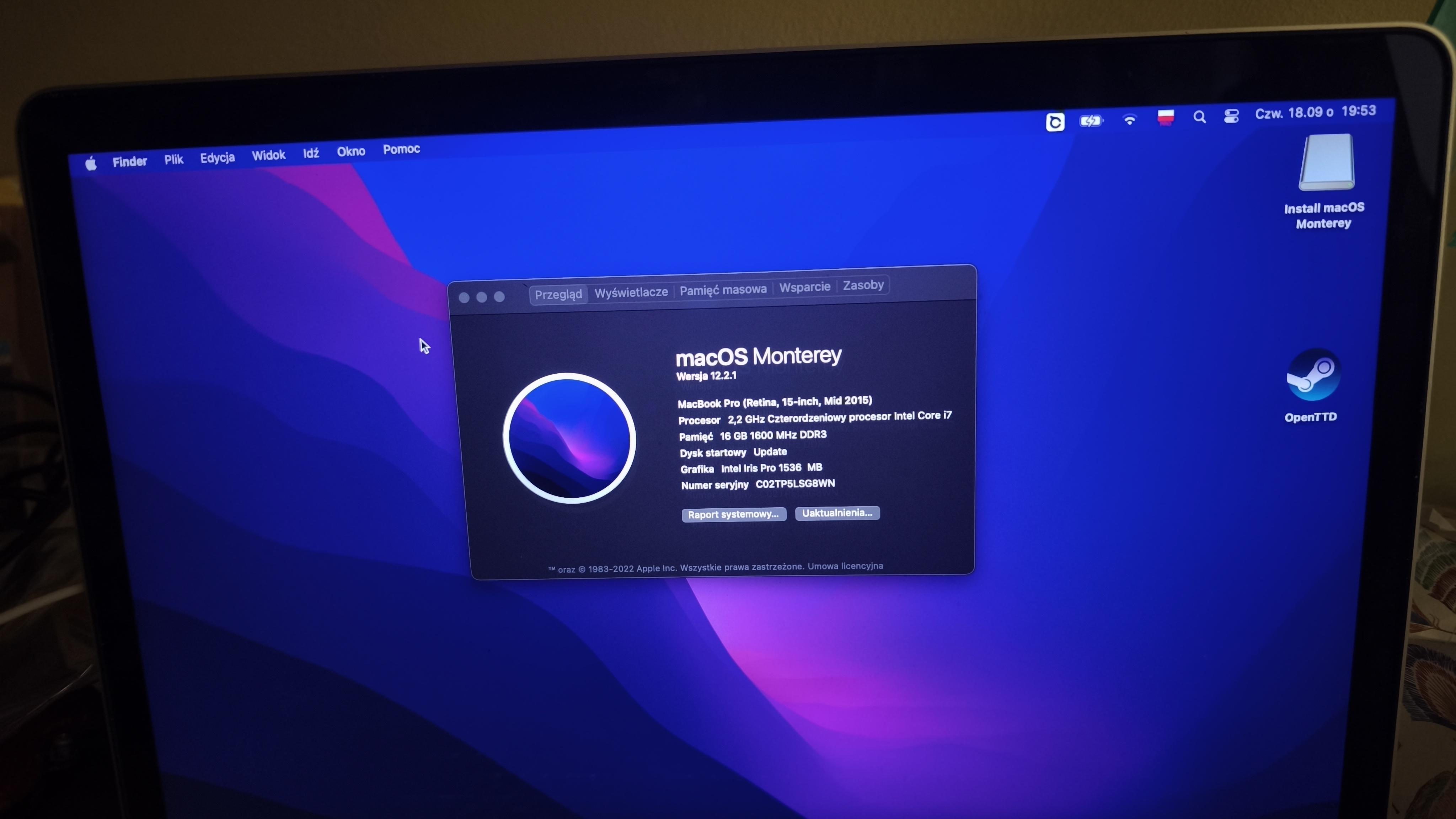Open the Pomoc menu
Viewport: 1456px width, 819px height.
pyautogui.click(x=401, y=149)
